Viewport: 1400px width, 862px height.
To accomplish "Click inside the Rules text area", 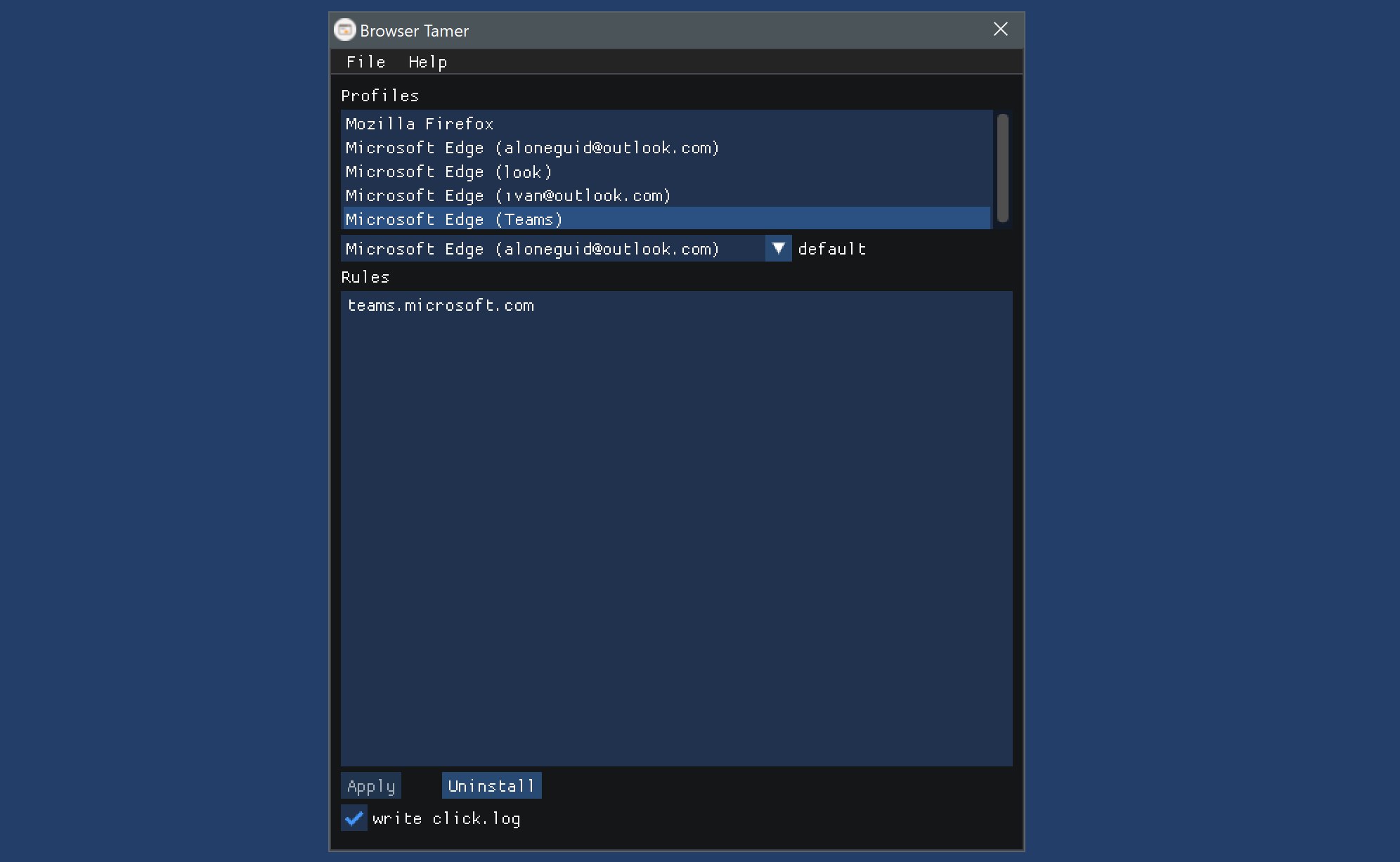I will [x=676, y=529].
